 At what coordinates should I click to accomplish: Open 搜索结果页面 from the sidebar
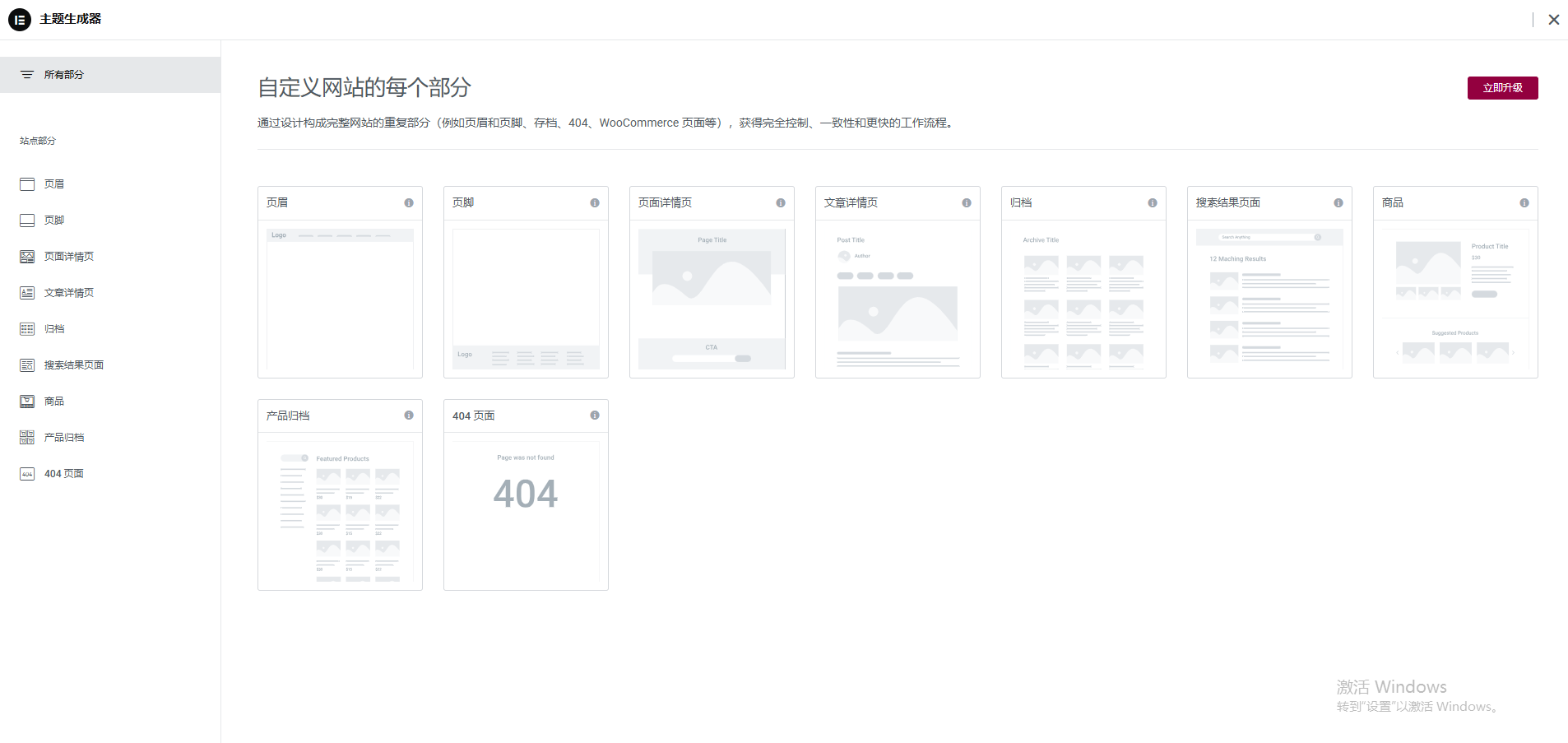pyautogui.click(x=27, y=365)
